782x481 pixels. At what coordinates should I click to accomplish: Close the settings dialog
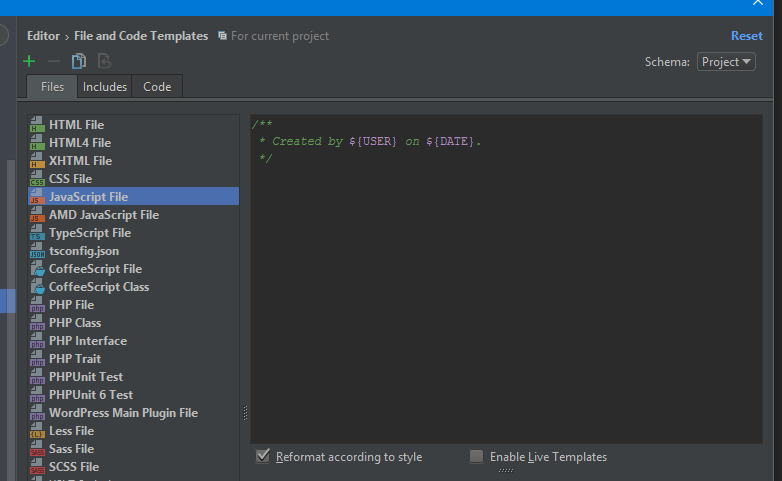758,3
